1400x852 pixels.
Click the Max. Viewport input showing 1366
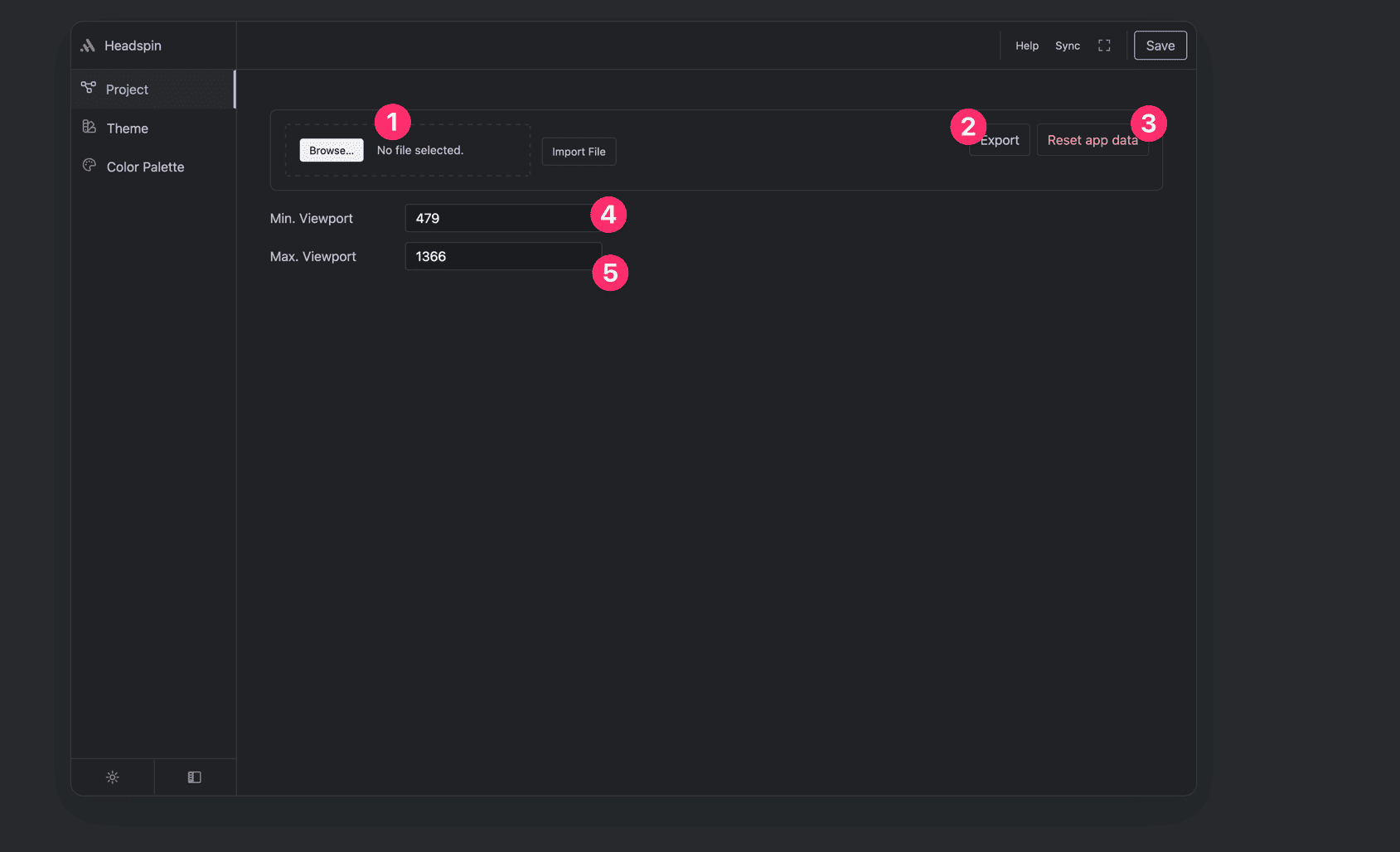(x=497, y=256)
